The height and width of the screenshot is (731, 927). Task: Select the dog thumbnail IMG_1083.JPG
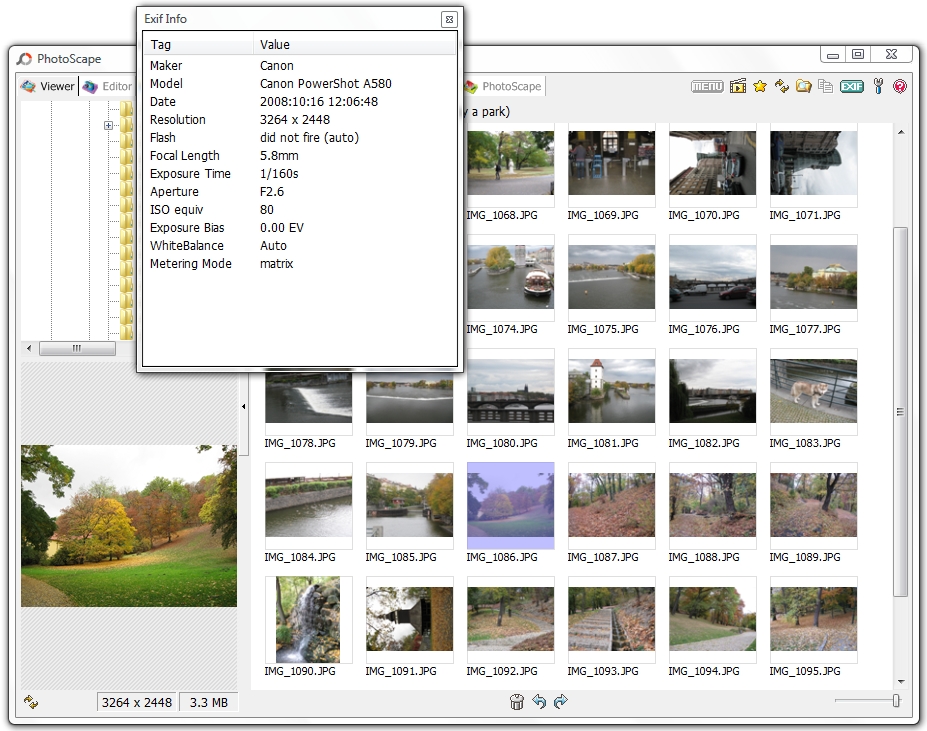(813, 391)
